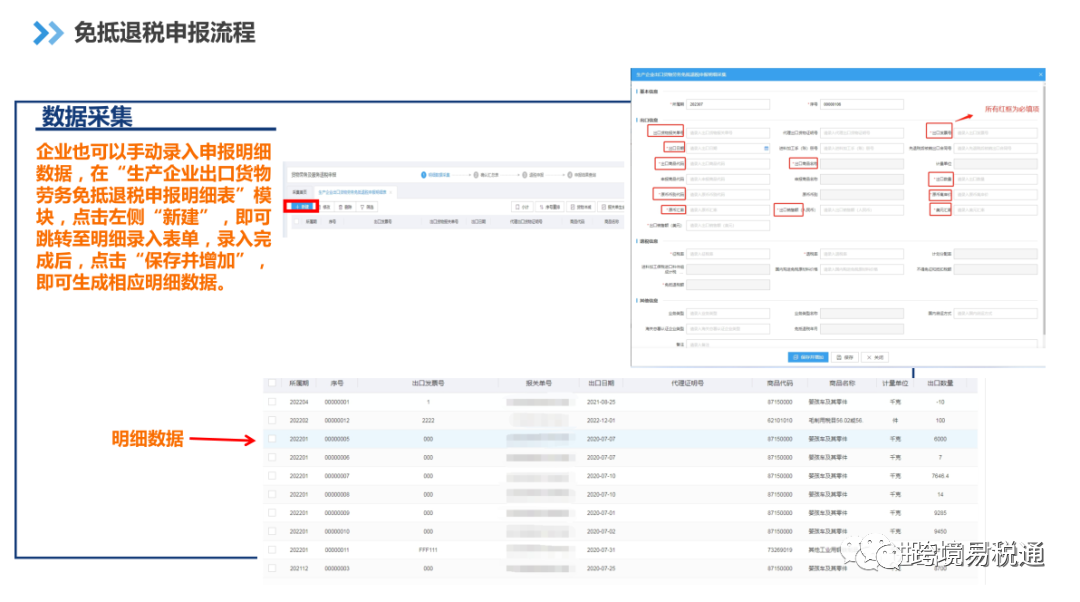This screenshot has width=1080, height=602.
Task: Tick the select-all checkbox in the upper small table header
Action: [296, 221]
